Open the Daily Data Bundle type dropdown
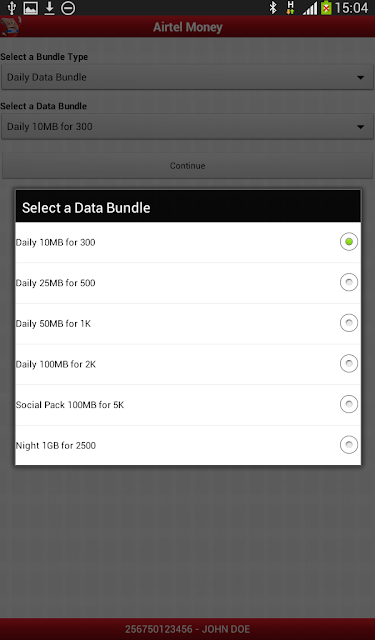The image size is (375, 640). [187, 77]
